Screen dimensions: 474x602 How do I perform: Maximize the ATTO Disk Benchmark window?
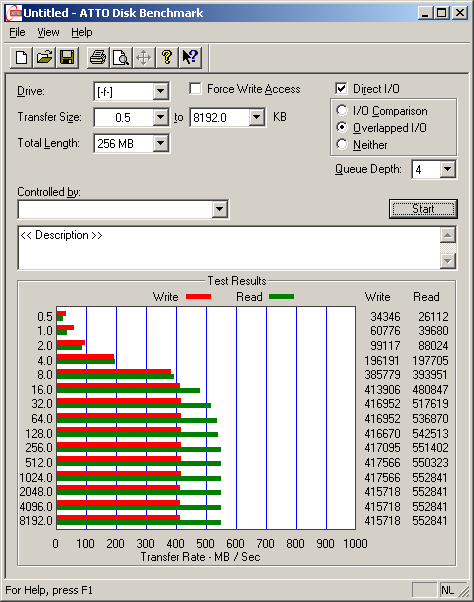(x=441, y=13)
